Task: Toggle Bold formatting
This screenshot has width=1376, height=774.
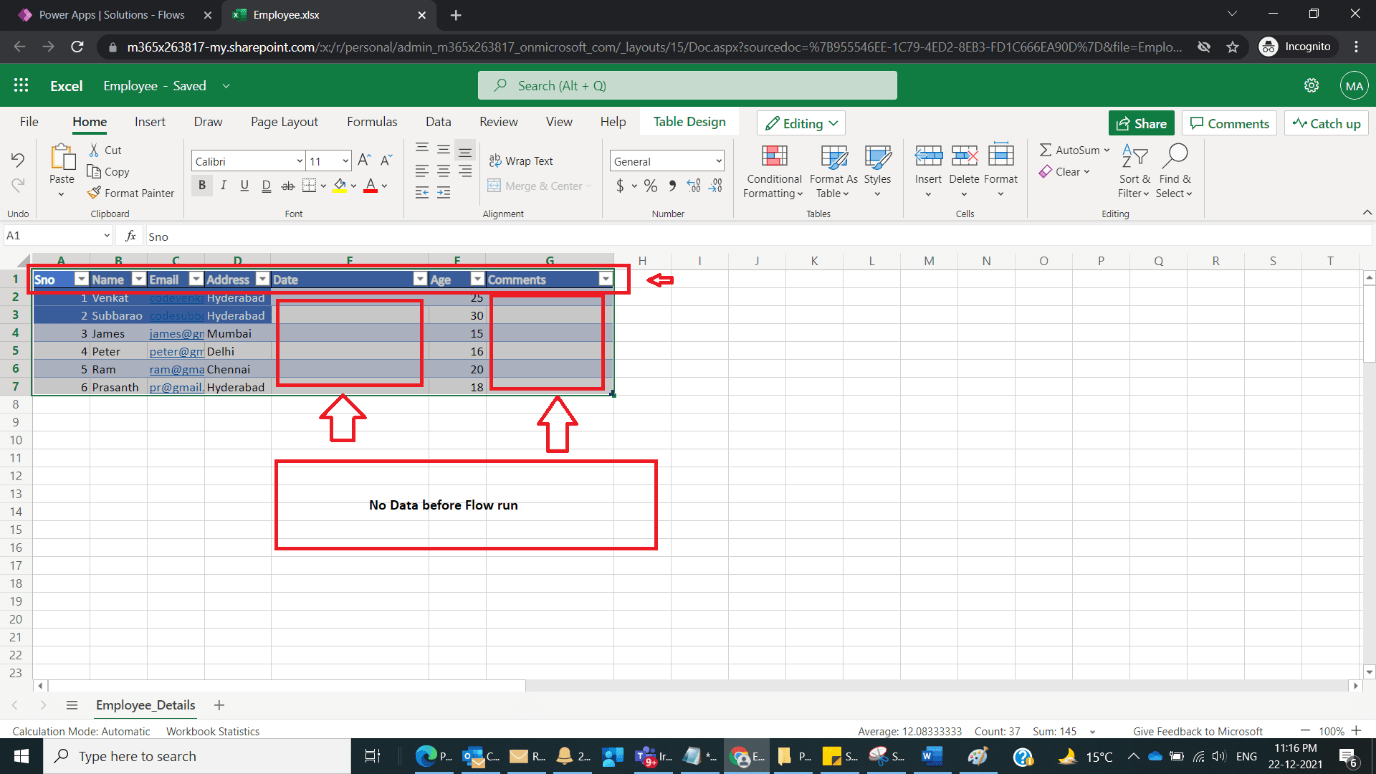Action: (202, 186)
